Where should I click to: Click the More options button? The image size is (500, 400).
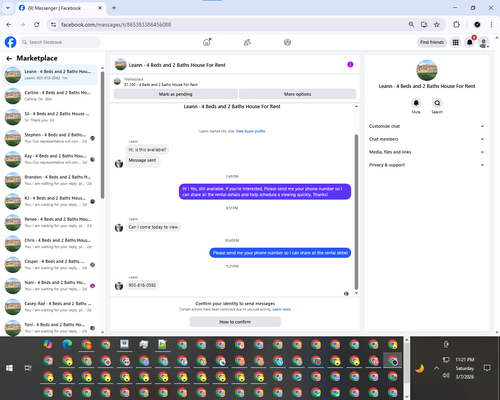tap(298, 94)
